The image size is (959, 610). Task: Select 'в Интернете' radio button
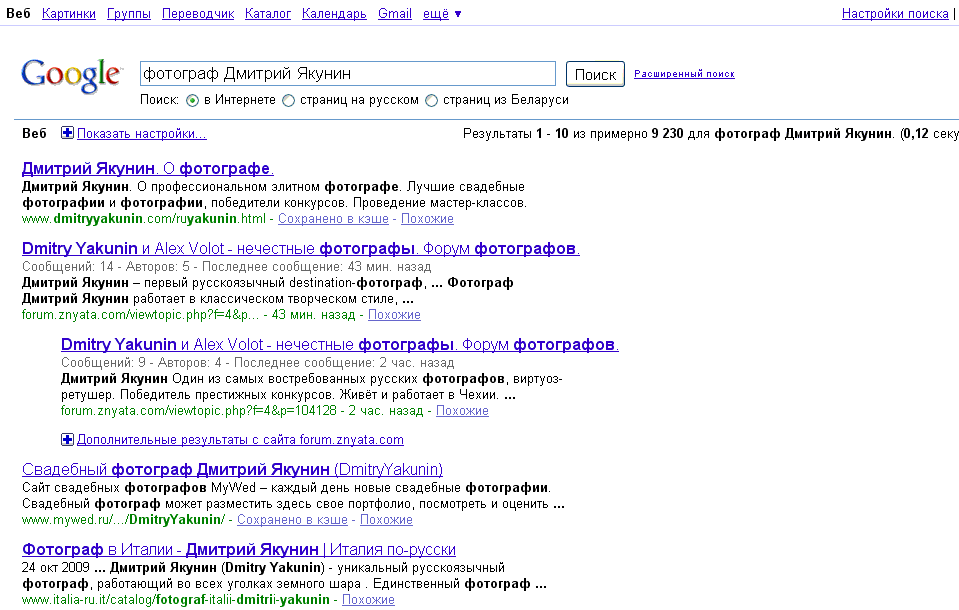pos(192,100)
